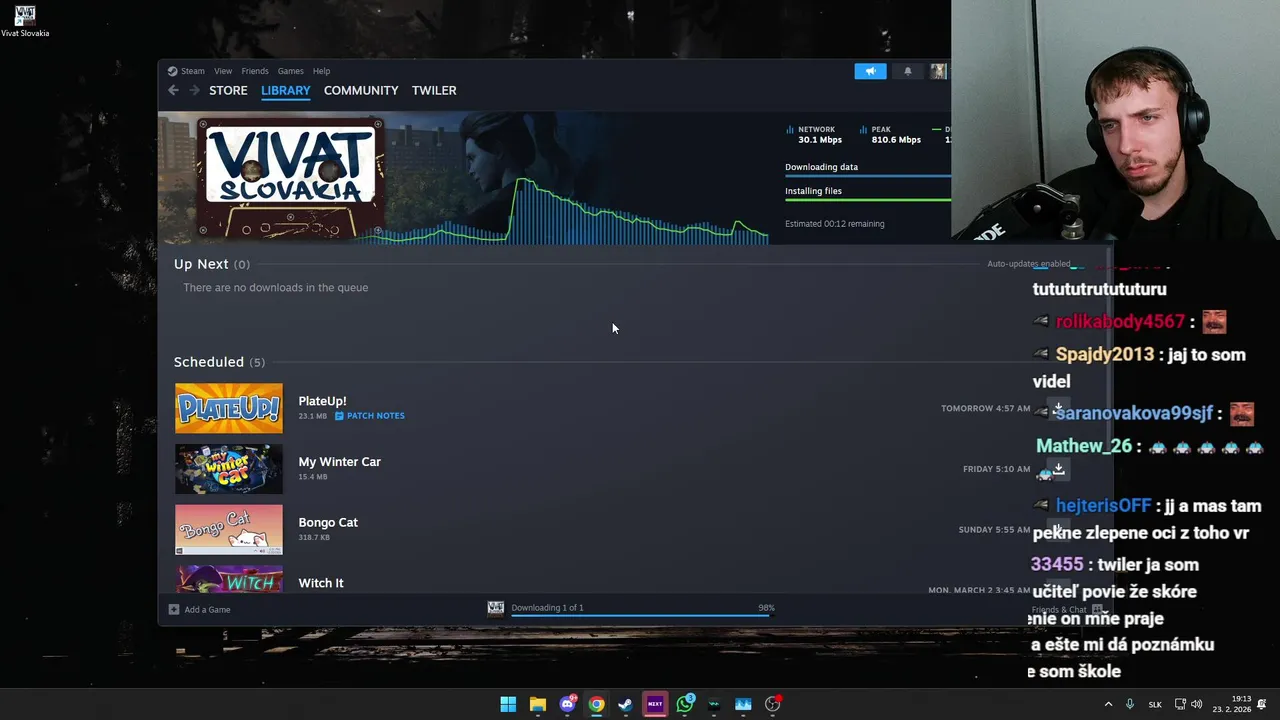Expand the system tray hidden icons chevron
The width and height of the screenshot is (1280, 720).
tap(1108, 704)
